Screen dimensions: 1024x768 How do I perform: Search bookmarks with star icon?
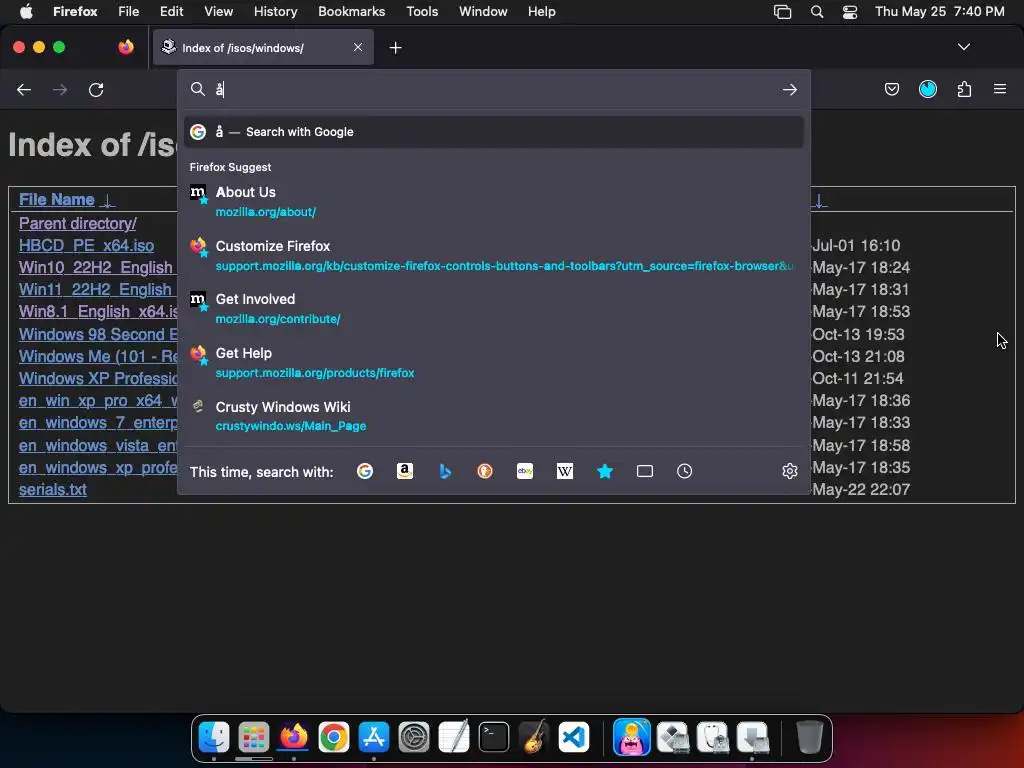605,471
